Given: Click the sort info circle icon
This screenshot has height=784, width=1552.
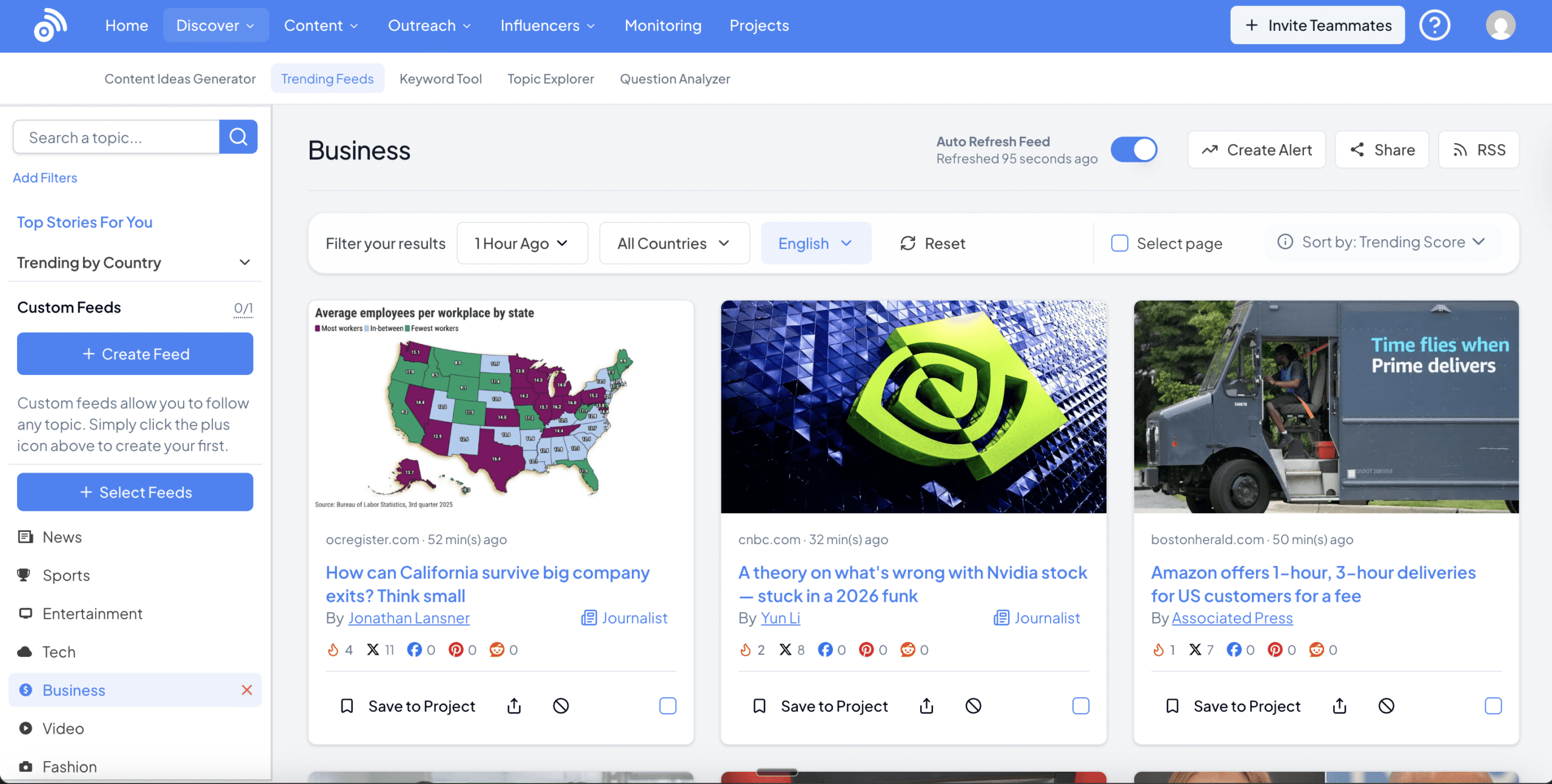Looking at the screenshot, I should [1285, 242].
